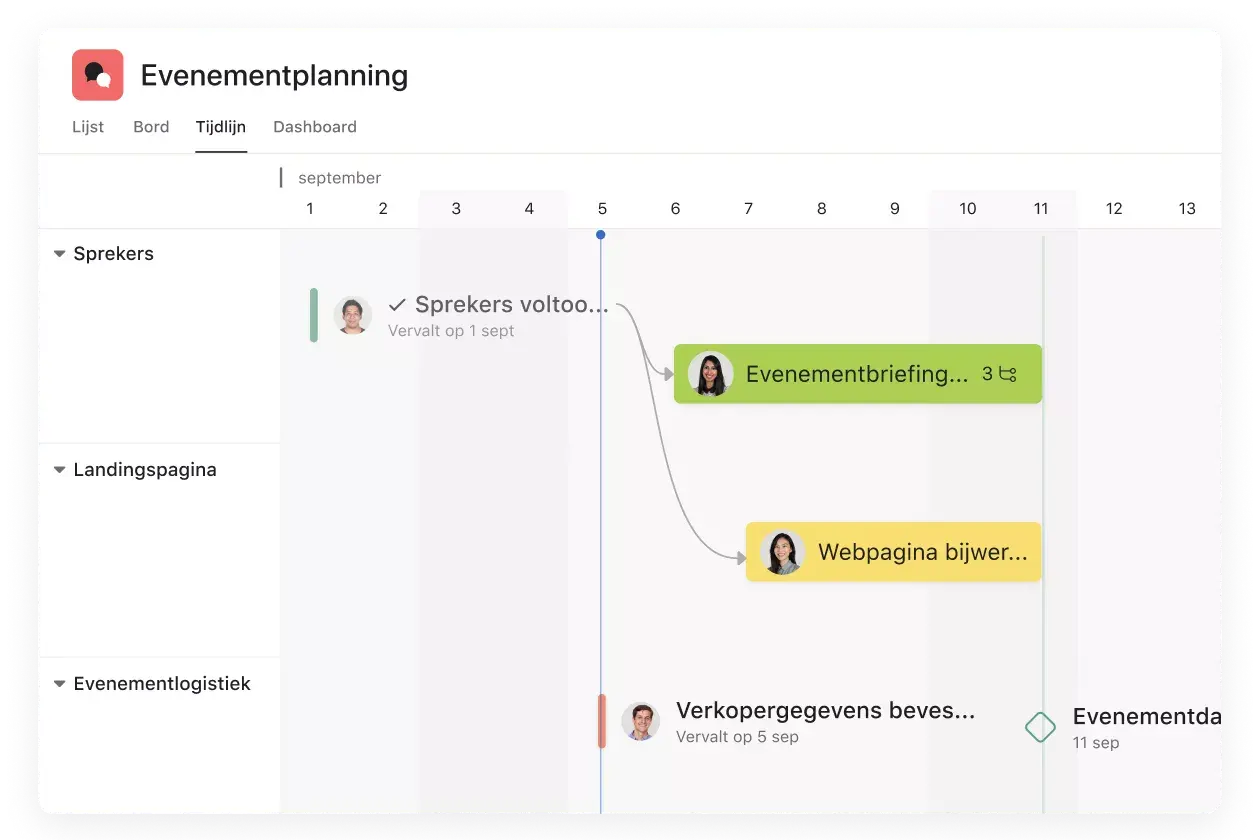This screenshot has width=1260, height=840.
Task: Open subtasks icon on Evenementbriefing bar
Action: pos(1007,374)
